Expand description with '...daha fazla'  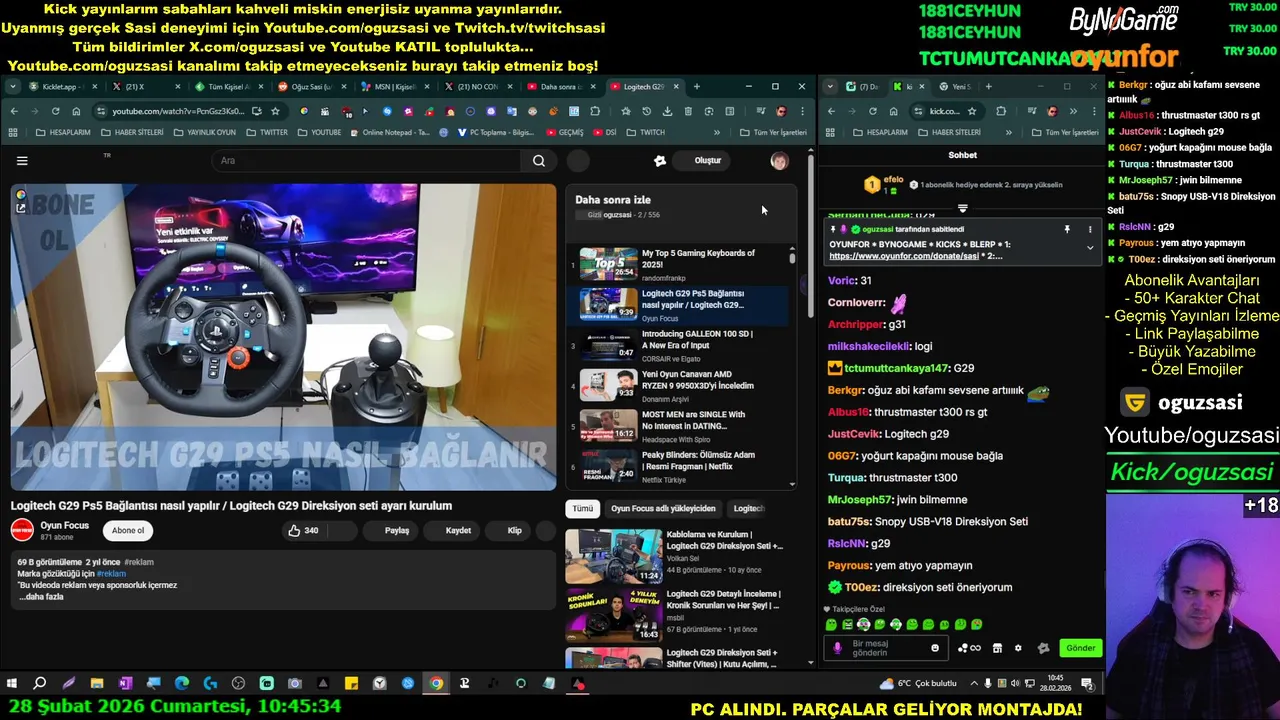(41, 597)
